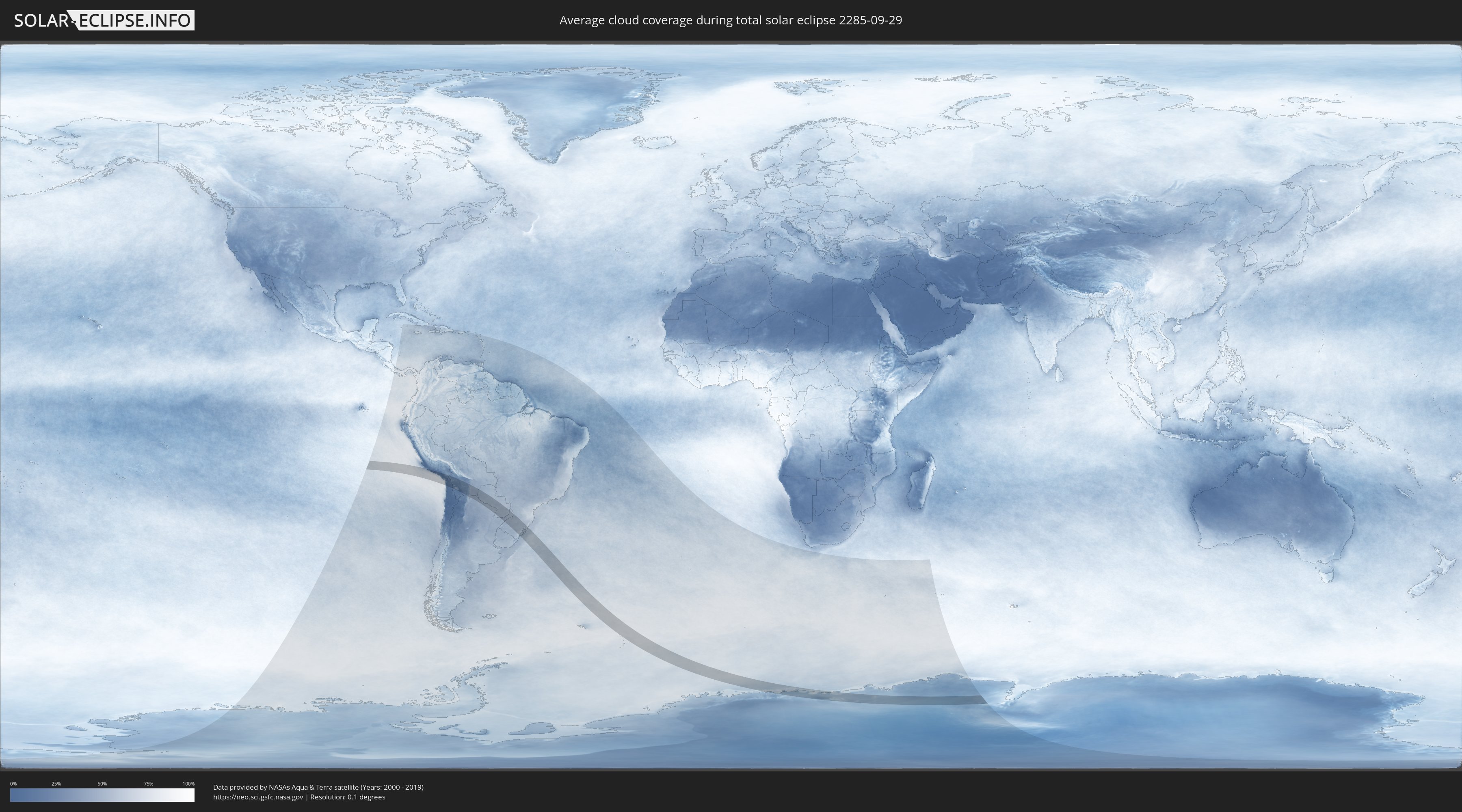
Task: Click the 0% legend label
Action: coord(13,784)
